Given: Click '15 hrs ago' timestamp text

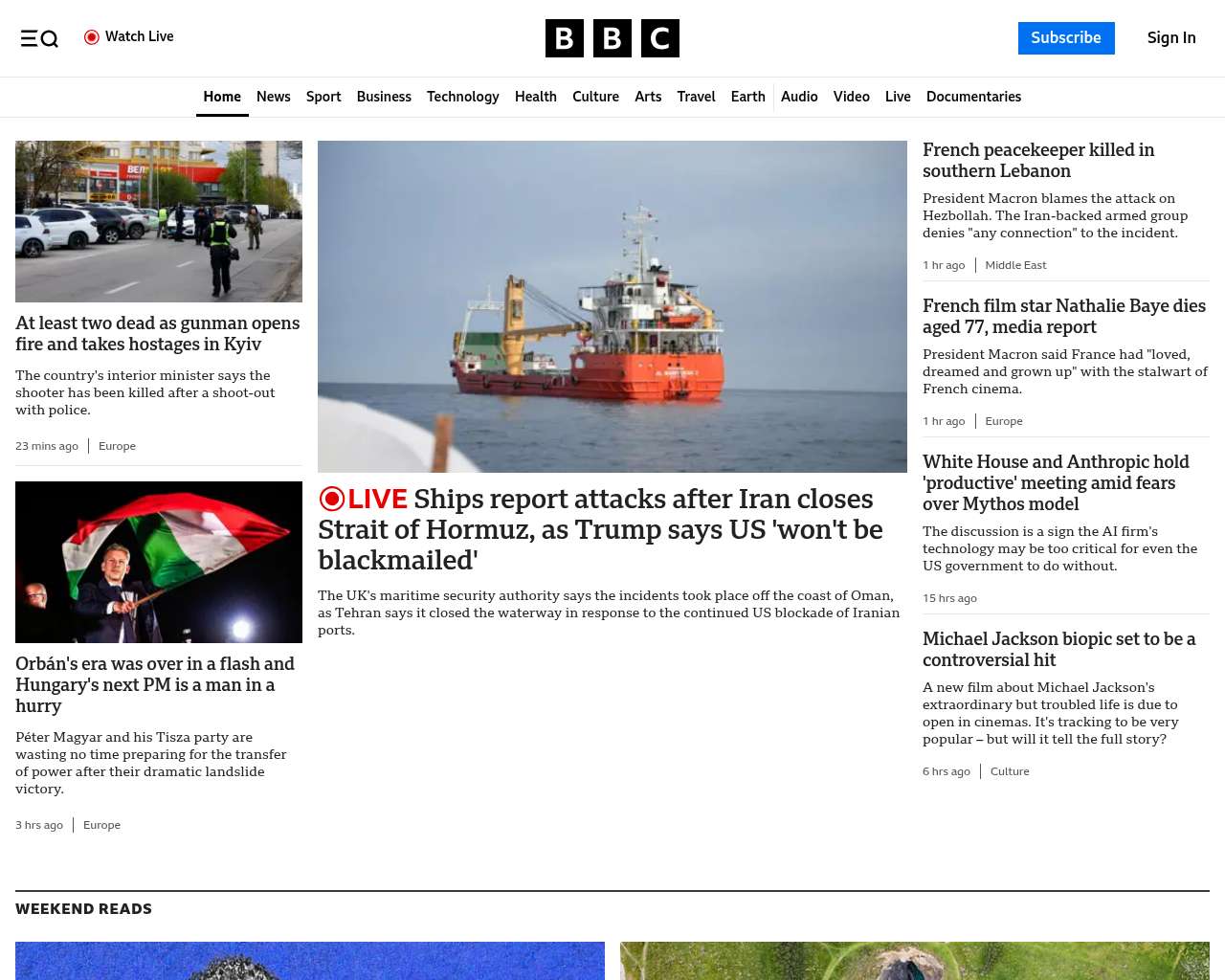Looking at the screenshot, I should tap(949, 598).
